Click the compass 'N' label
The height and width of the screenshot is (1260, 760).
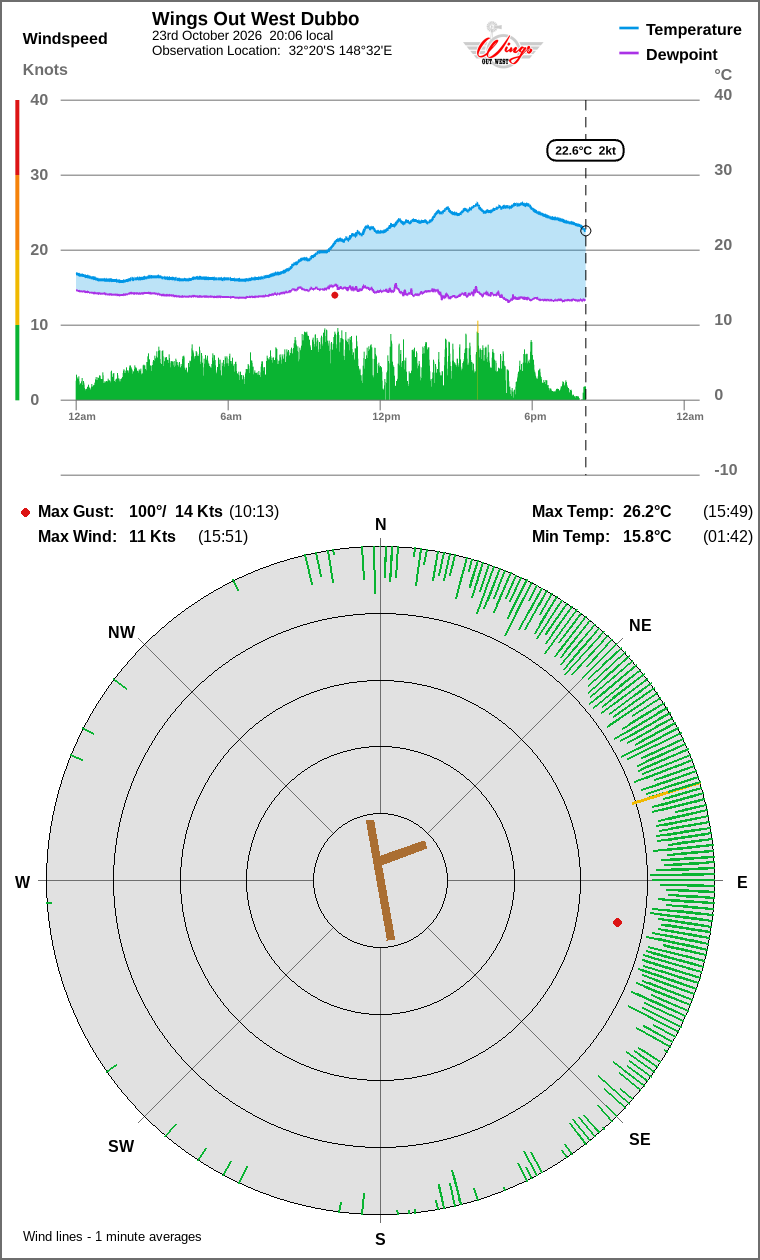click(380, 525)
